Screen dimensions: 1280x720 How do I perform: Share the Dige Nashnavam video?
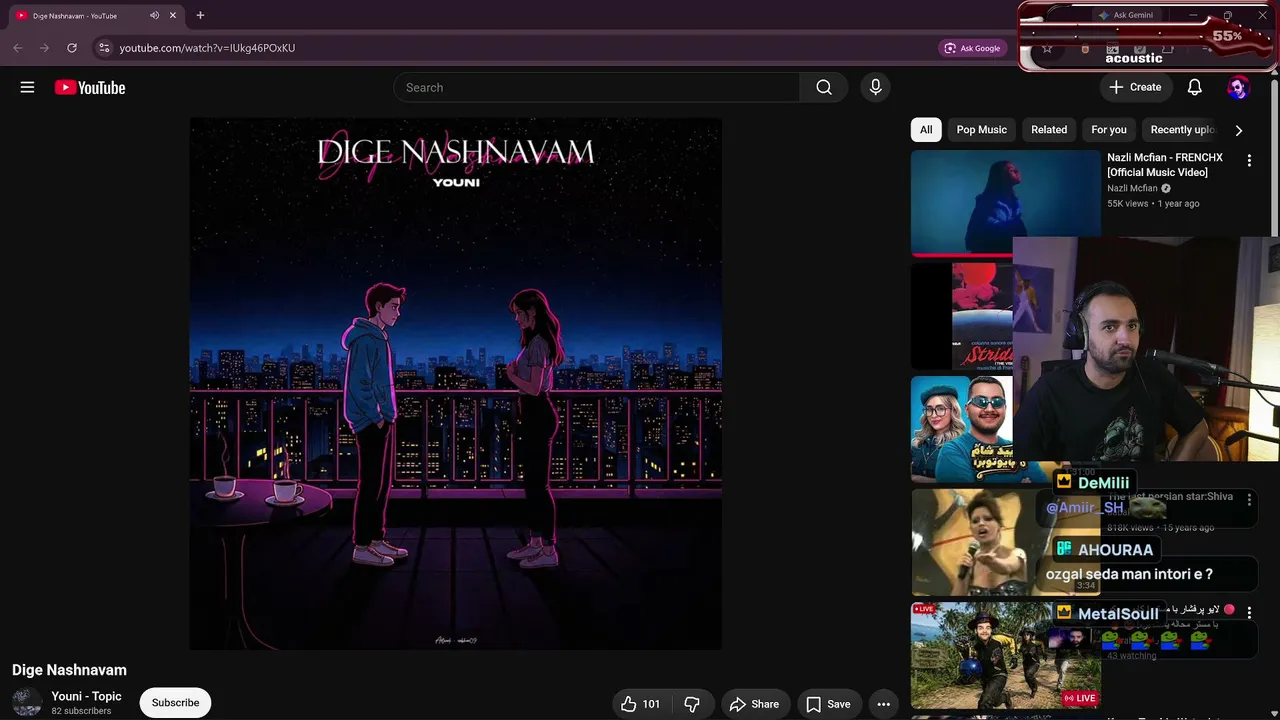754,704
